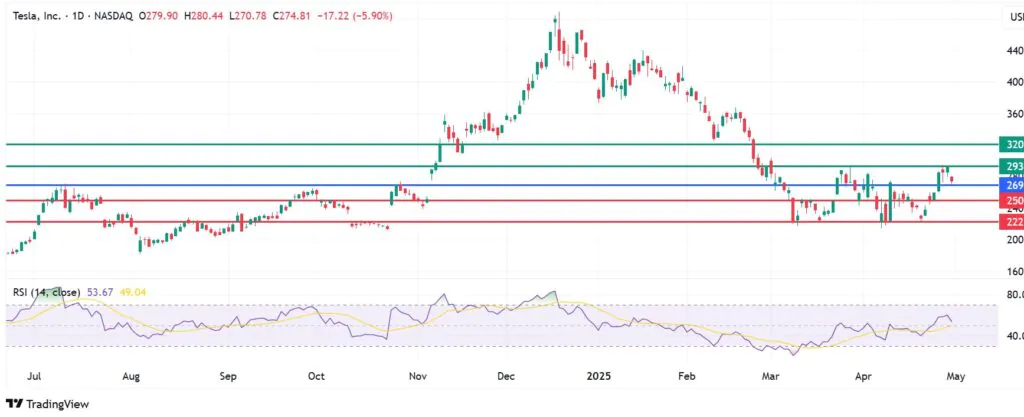The width and height of the screenshot is (1024, 417).
Task: Select the upper green horizontal resistance line
Action: (500, 144)
